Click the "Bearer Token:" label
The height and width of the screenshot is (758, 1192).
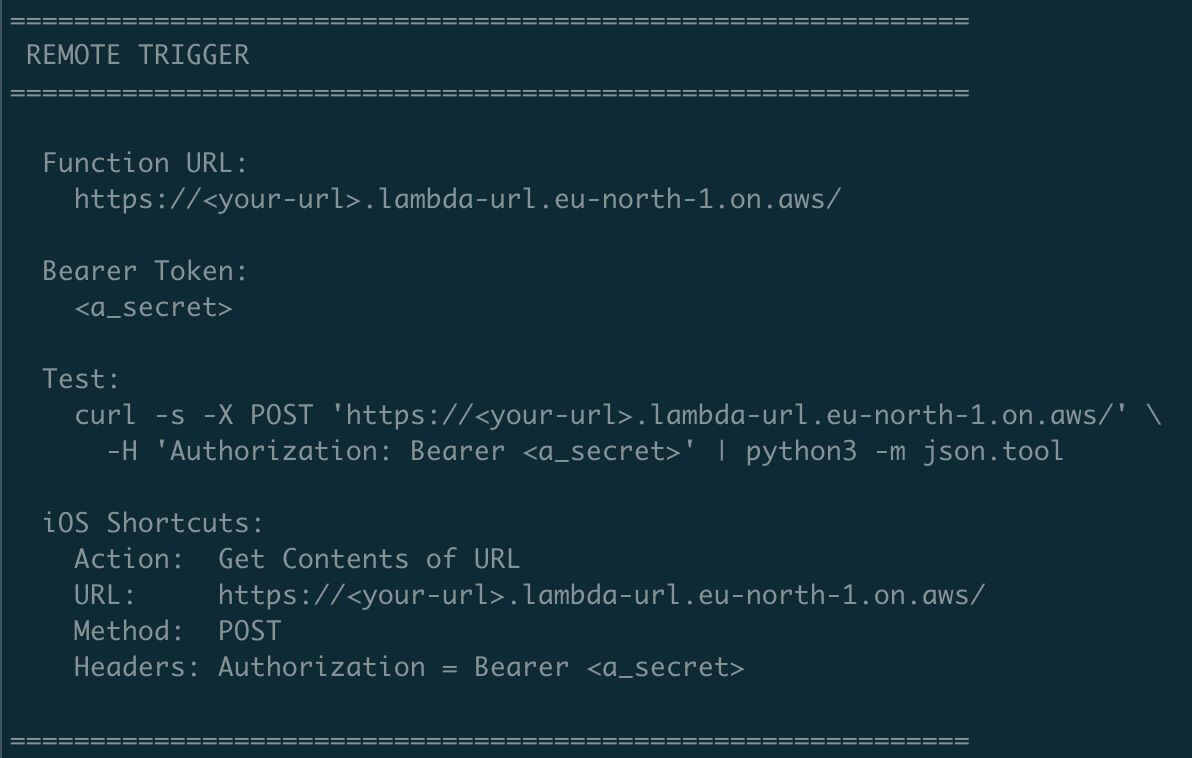pos(144,271)
